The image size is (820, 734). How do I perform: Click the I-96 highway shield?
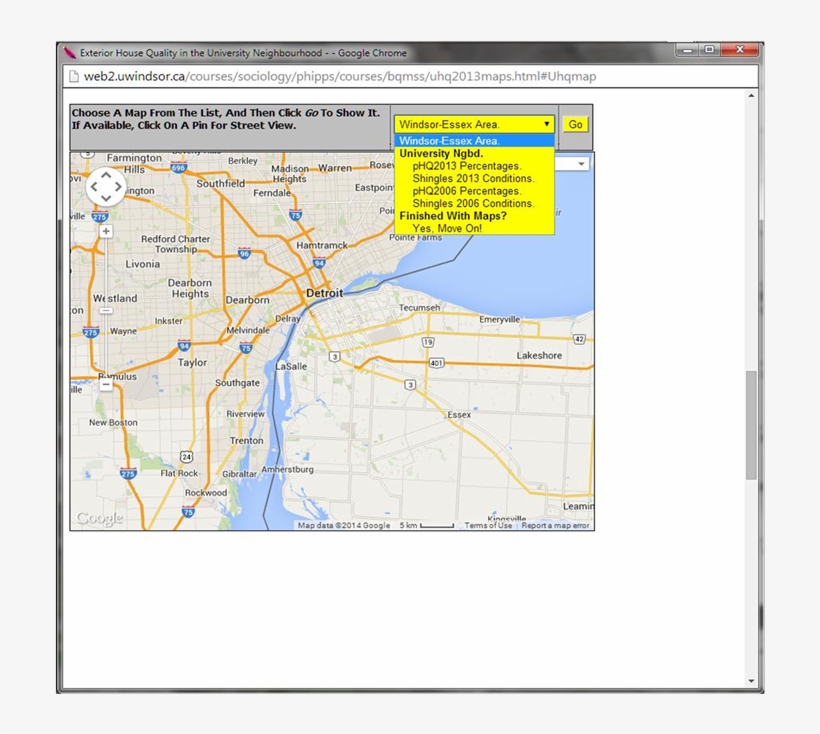pyautogui.click(x=244, y=253)
